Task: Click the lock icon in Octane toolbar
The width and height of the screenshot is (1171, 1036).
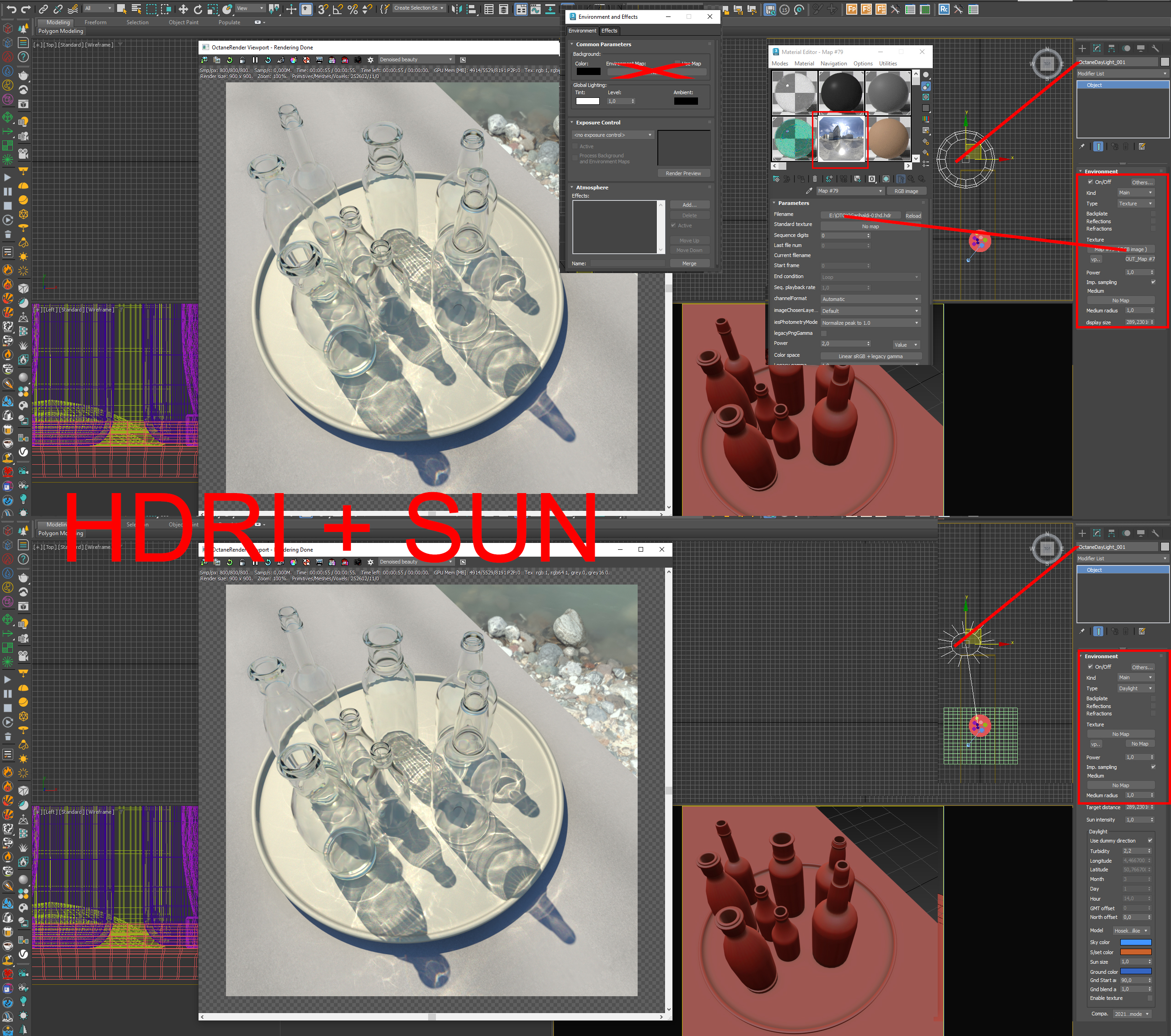Action: 242,59
